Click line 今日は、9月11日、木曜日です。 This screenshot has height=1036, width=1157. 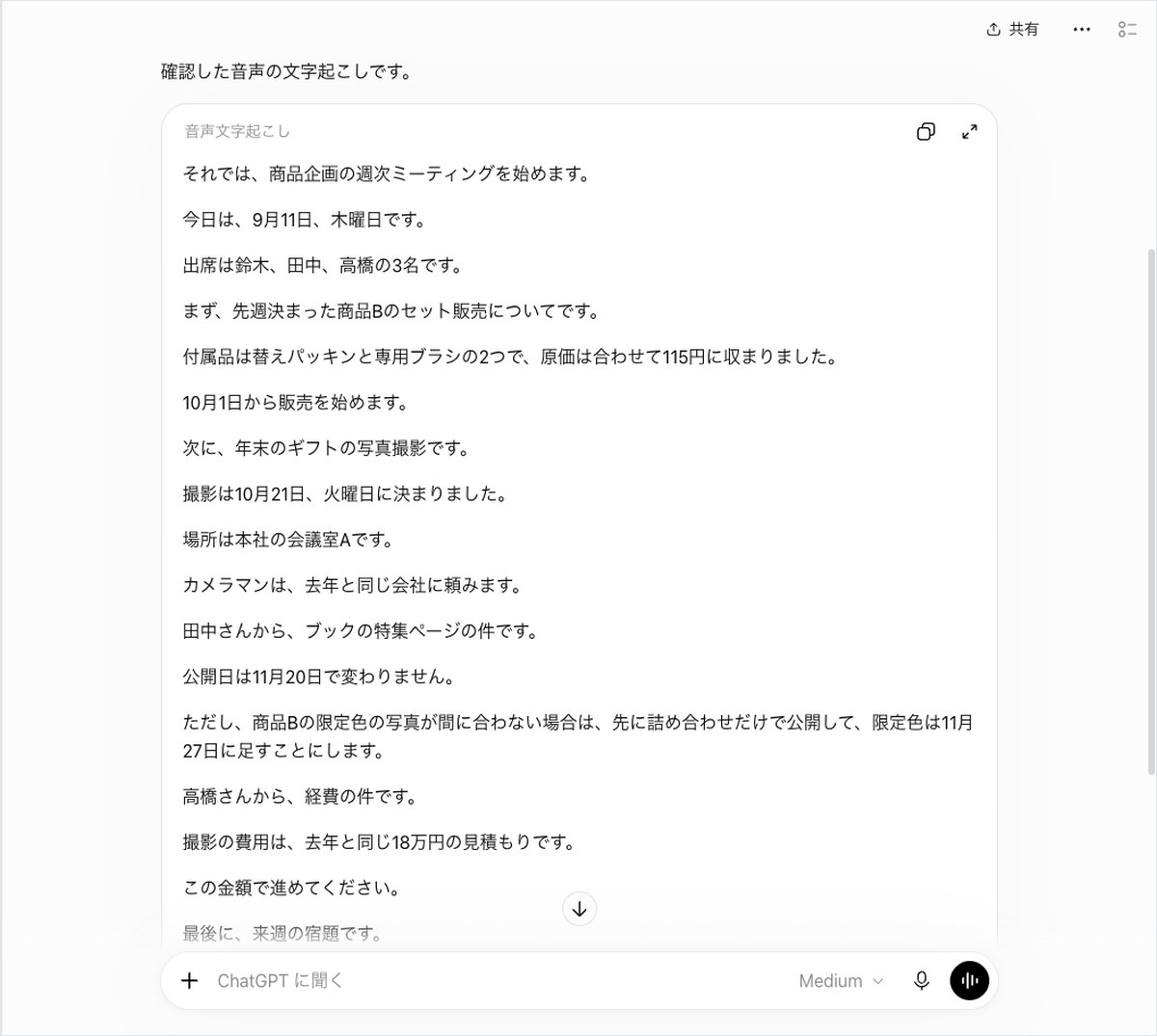click(304, 220)
